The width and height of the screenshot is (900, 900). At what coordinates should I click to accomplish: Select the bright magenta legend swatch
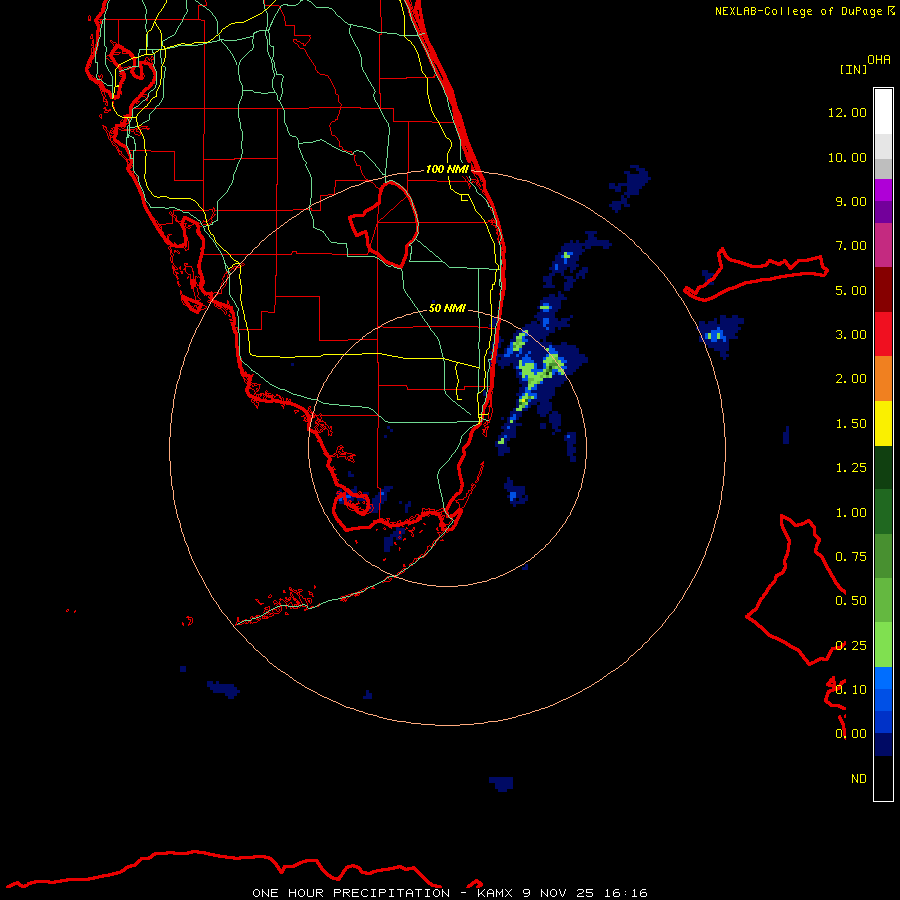[883, 190]
